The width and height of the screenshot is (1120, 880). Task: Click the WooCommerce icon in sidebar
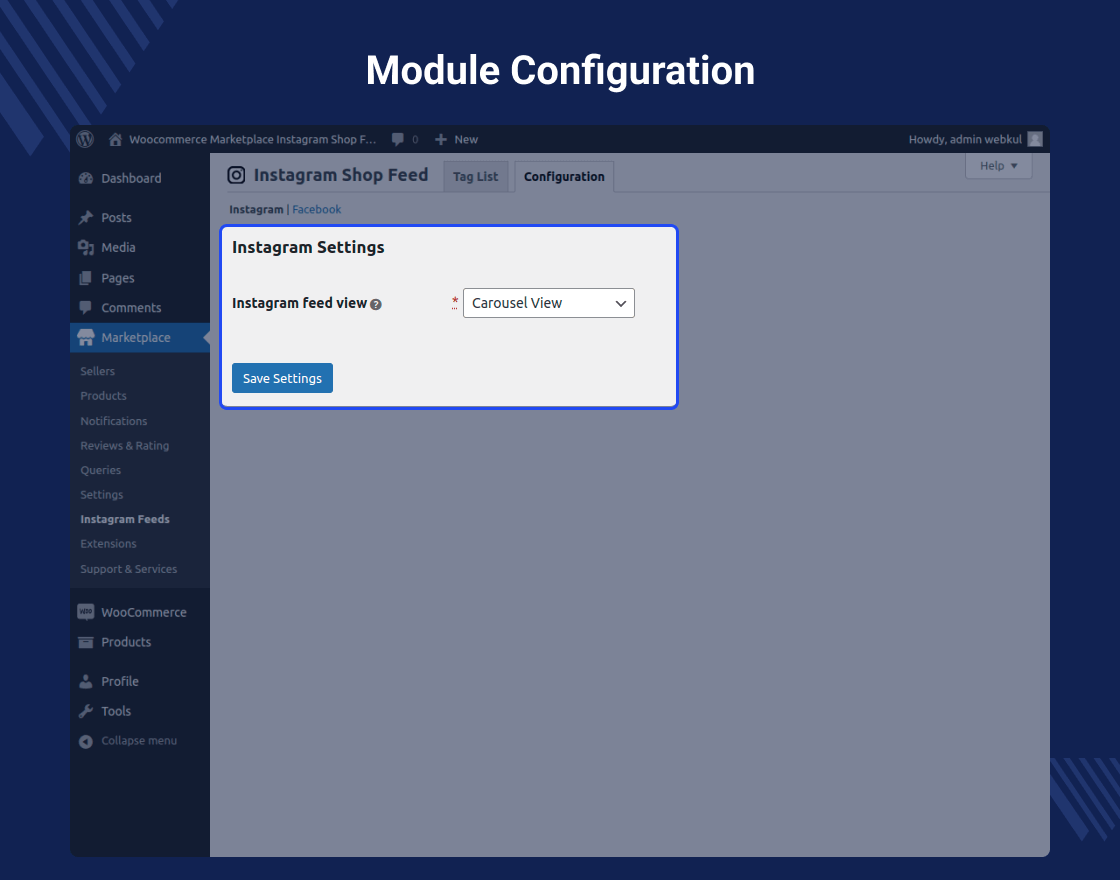pyautogui.click(x=86, y=612)
